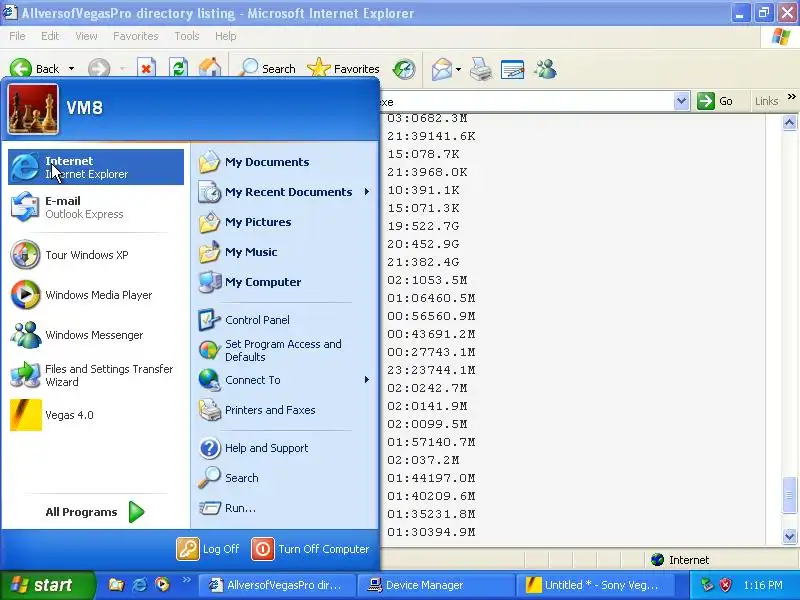Open the File menu

[x=17, y=36]
